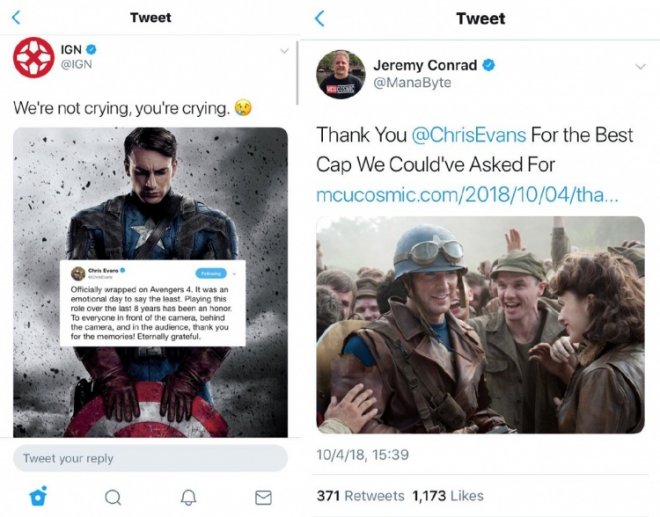Open the IGN profile avatar
The height and width of the screenshot is (517, 660).
(x=33, y=57)
